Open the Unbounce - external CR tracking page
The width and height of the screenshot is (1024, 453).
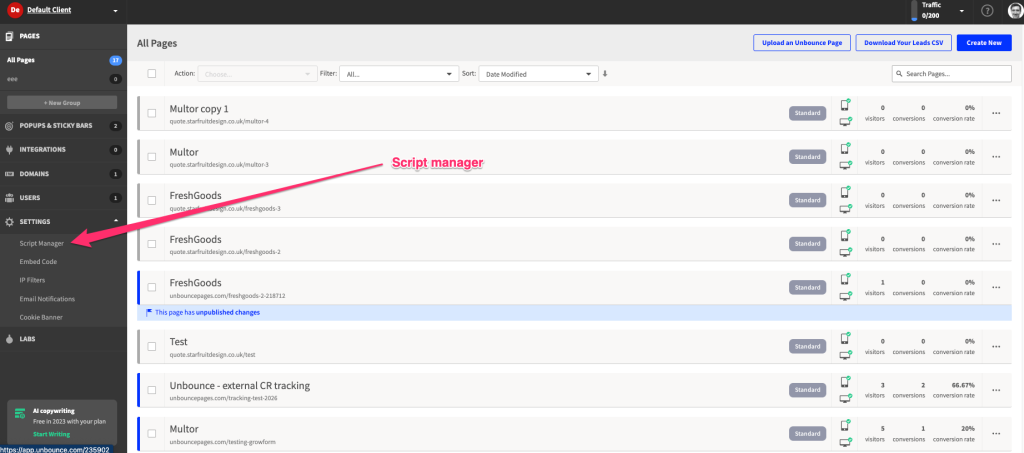(240, 386)
